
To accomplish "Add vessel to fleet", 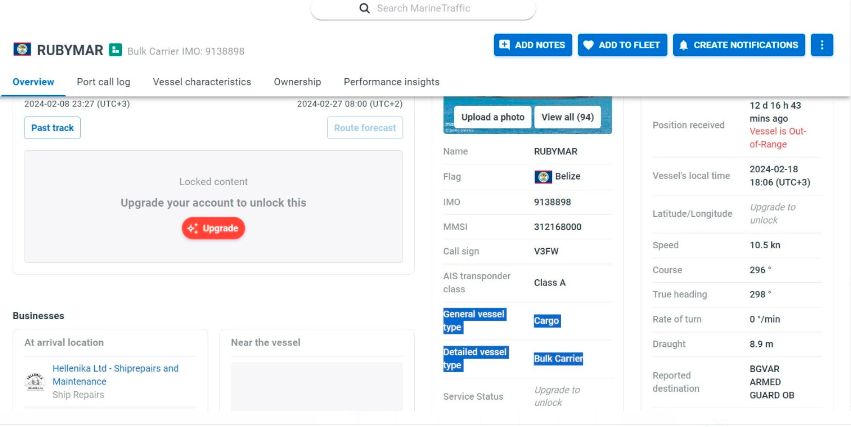I will pyautogui.click(x=622, y=45).
